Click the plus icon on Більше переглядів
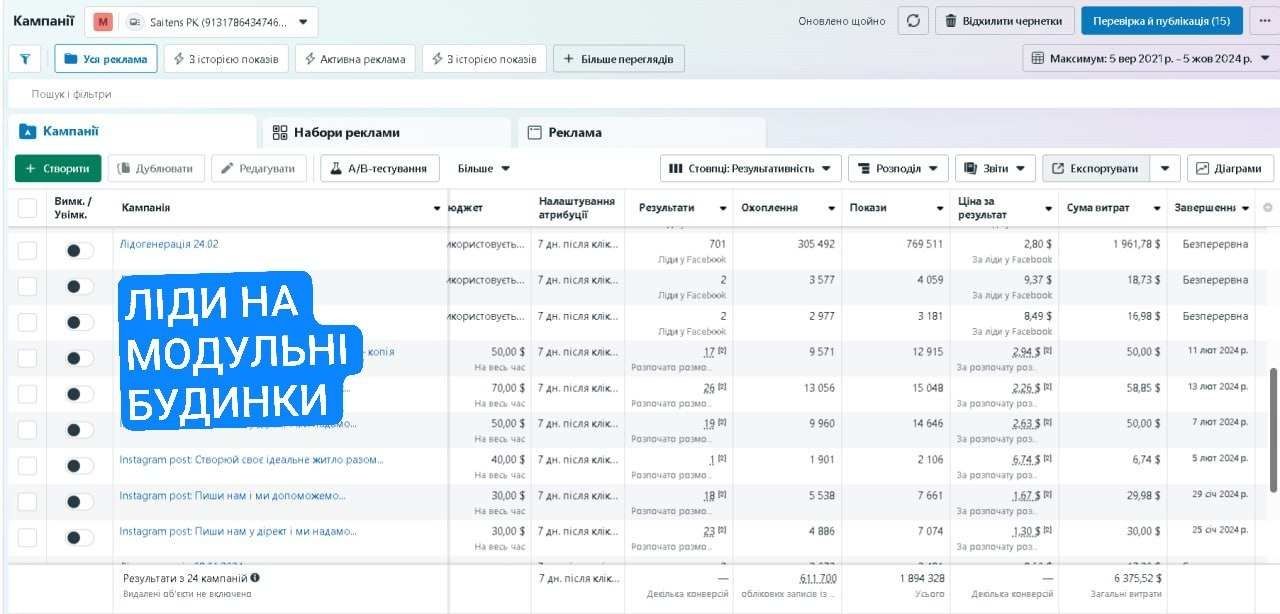 tap(569, 59)
